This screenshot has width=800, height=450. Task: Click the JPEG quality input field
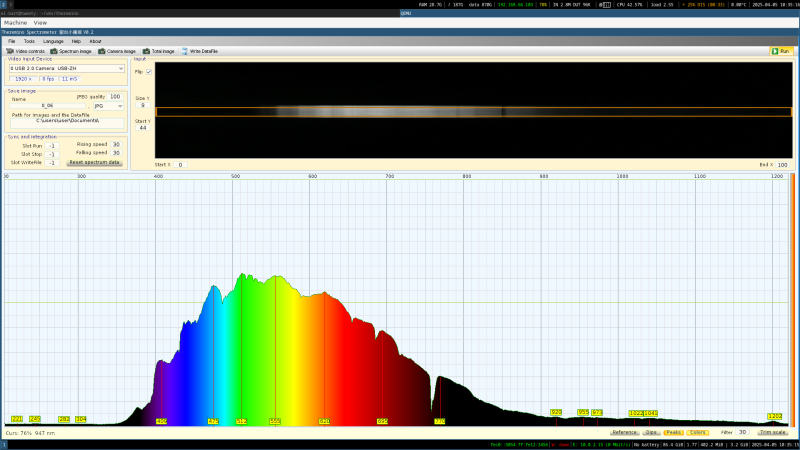[115, 97]
